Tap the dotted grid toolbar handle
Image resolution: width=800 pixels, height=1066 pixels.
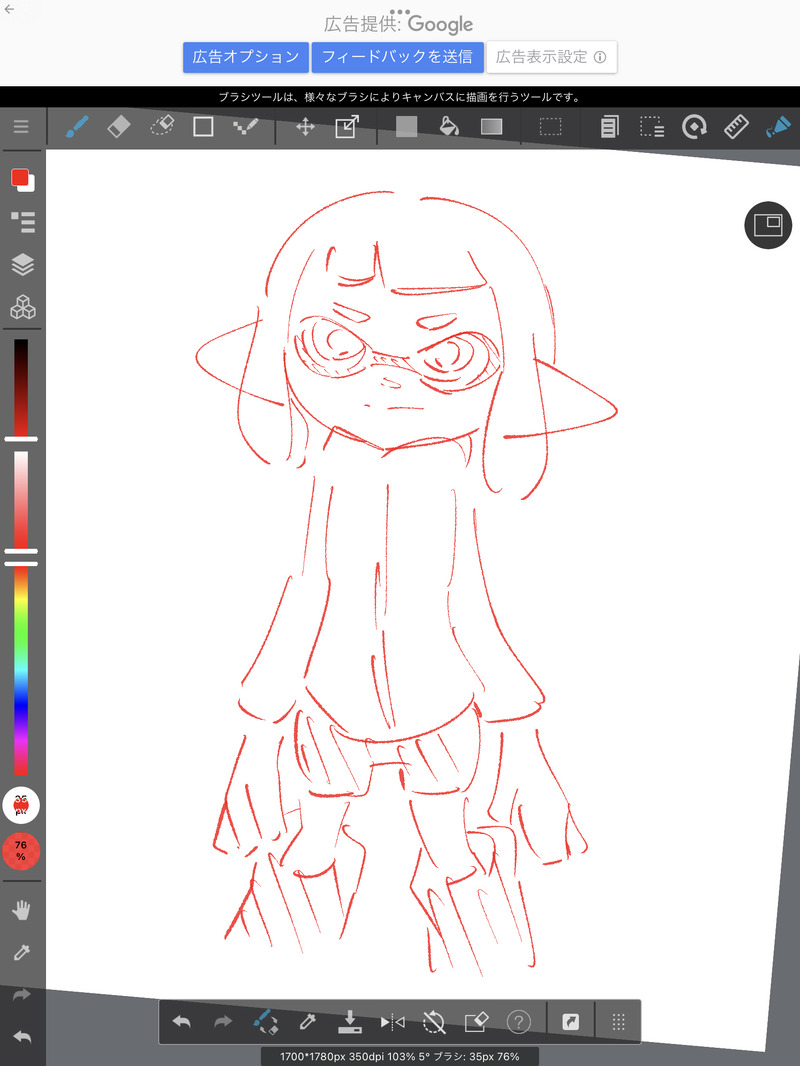point(619,1021)
